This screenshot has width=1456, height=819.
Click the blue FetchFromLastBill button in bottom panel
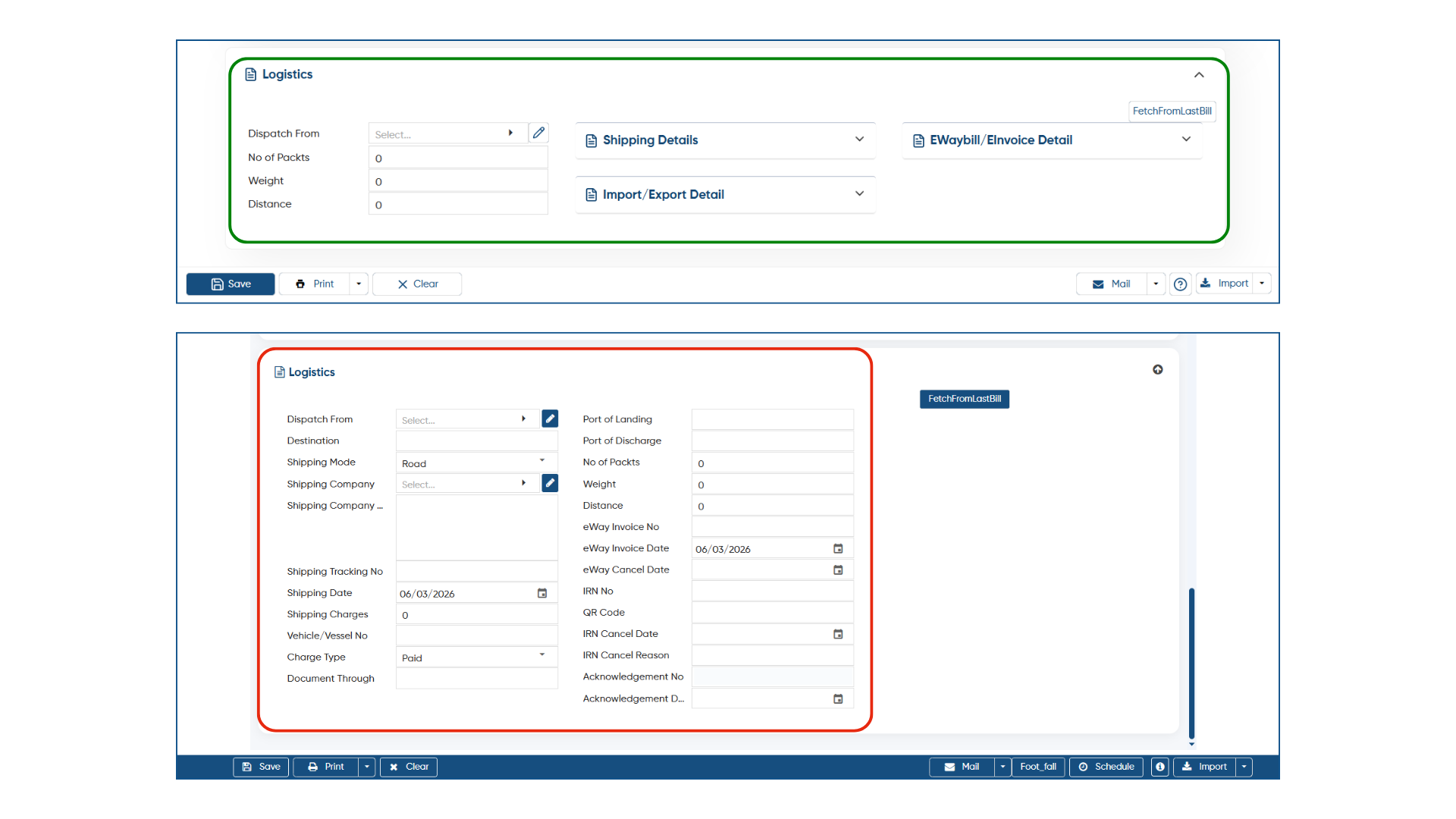965,399
